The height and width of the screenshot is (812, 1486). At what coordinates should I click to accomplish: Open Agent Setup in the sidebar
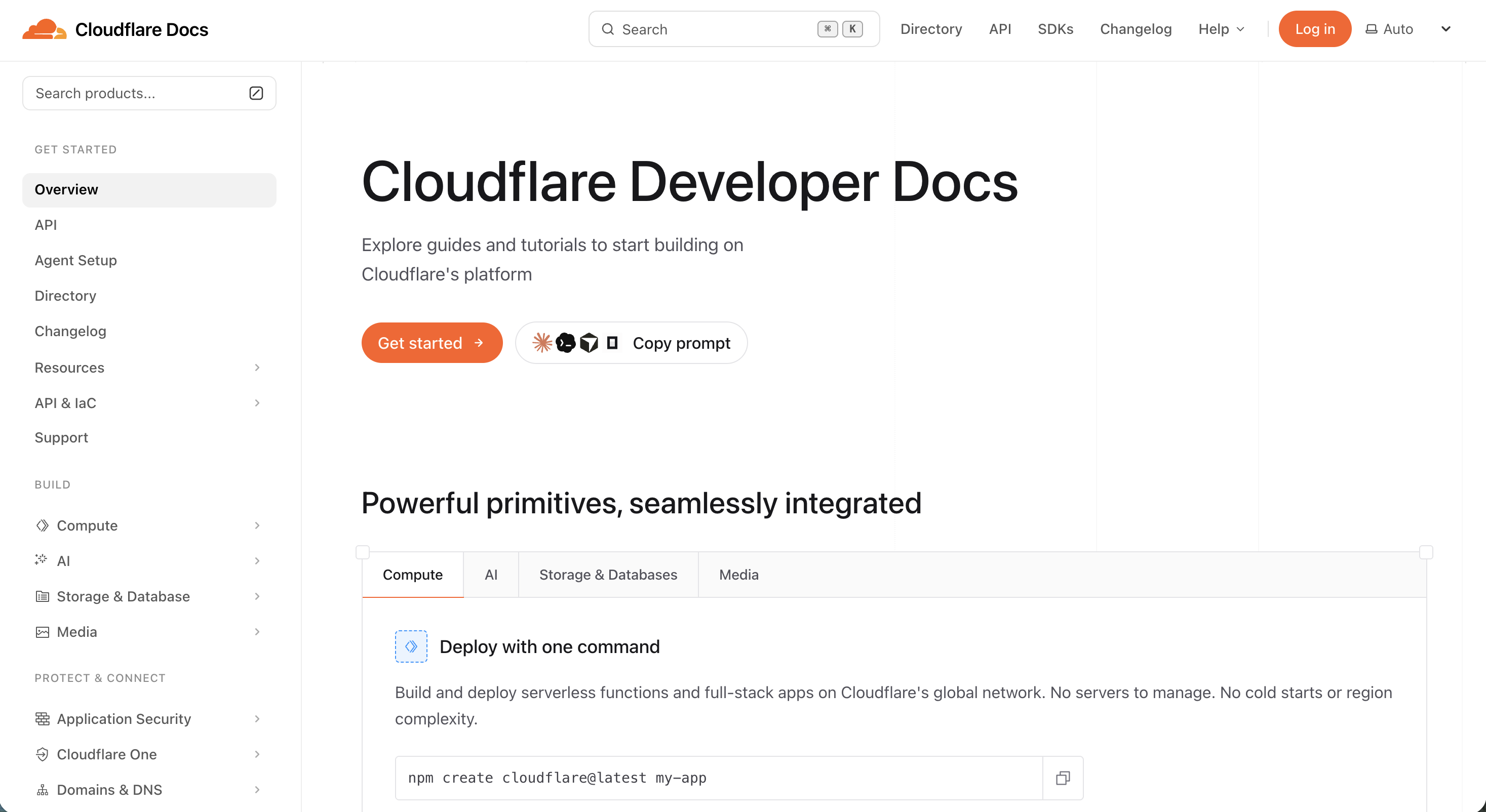tap(75, 260)
